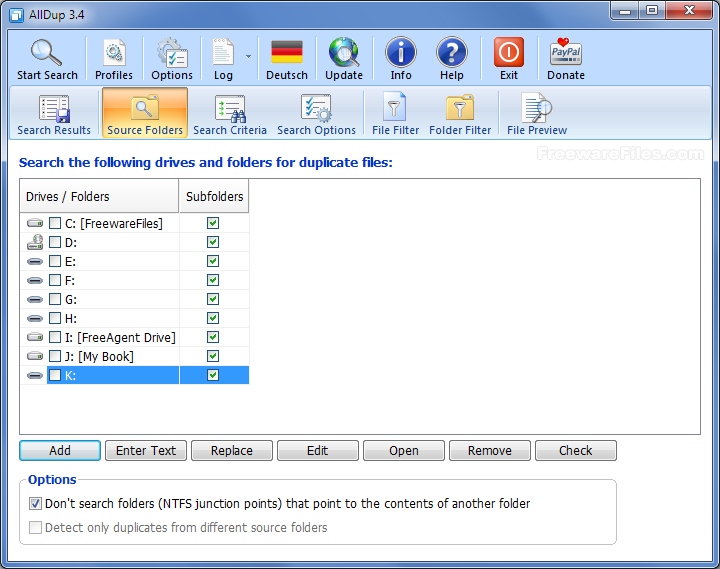Open the Help question mark icon

451,52
